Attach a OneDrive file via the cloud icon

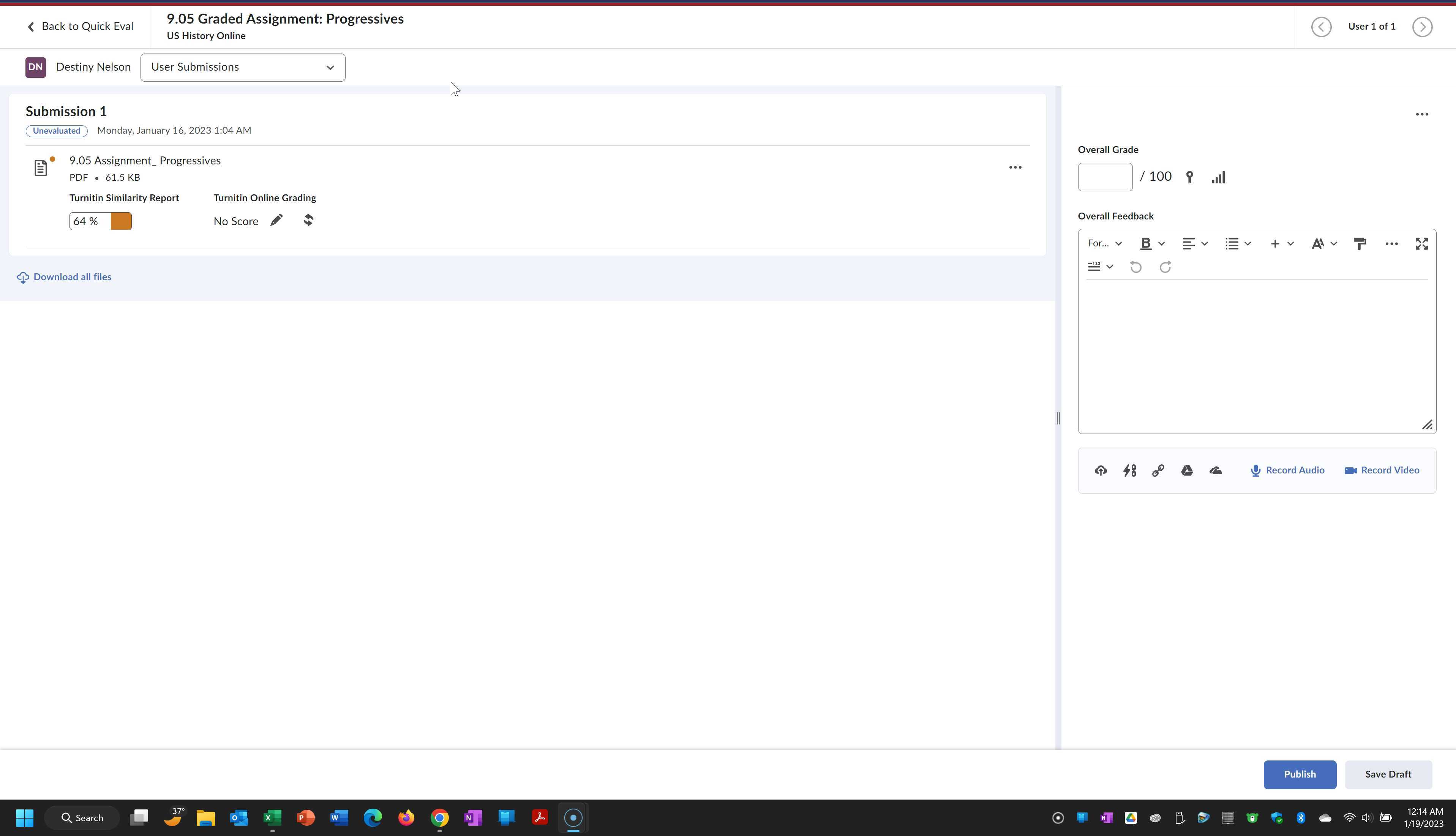coord(1215,471)
